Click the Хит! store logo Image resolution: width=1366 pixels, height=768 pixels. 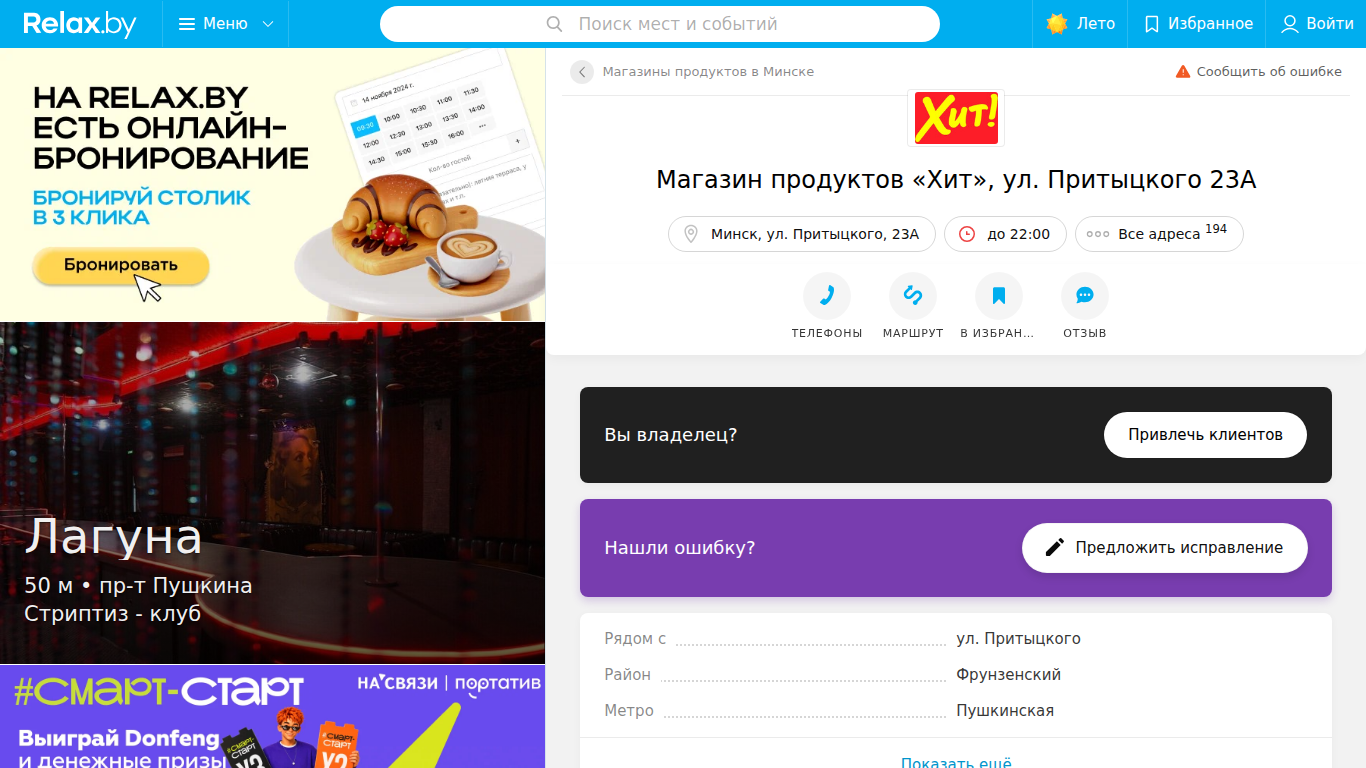956,118
